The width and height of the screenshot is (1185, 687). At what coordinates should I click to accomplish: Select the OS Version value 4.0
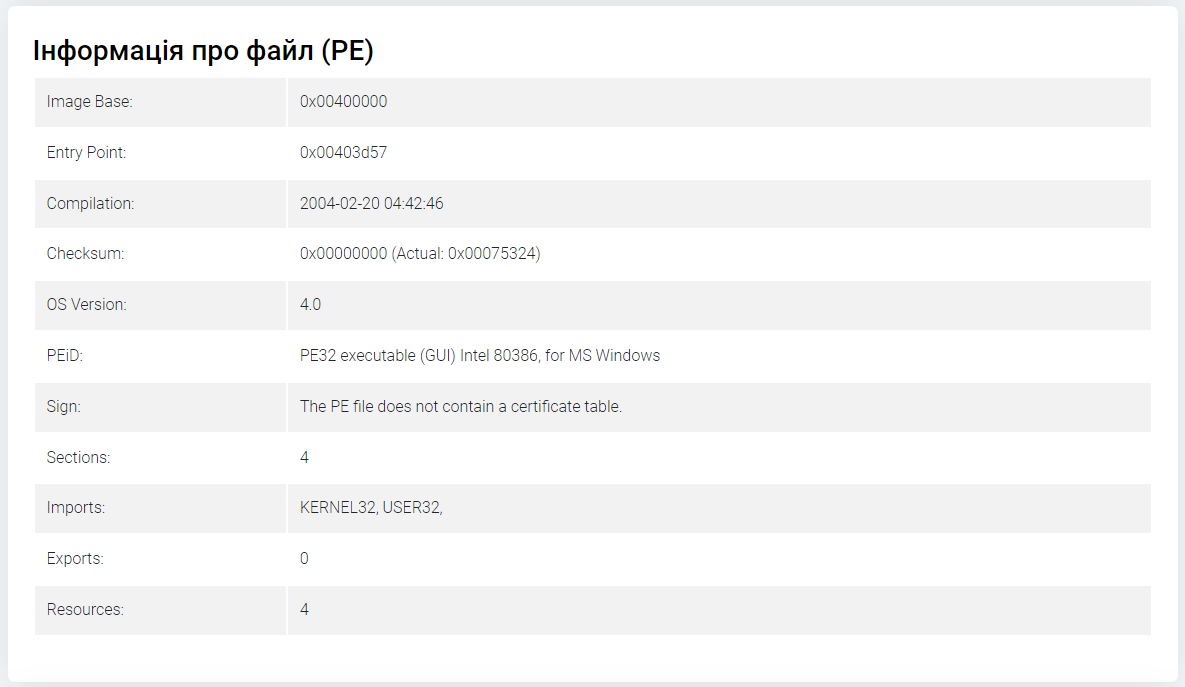[310, 305]
